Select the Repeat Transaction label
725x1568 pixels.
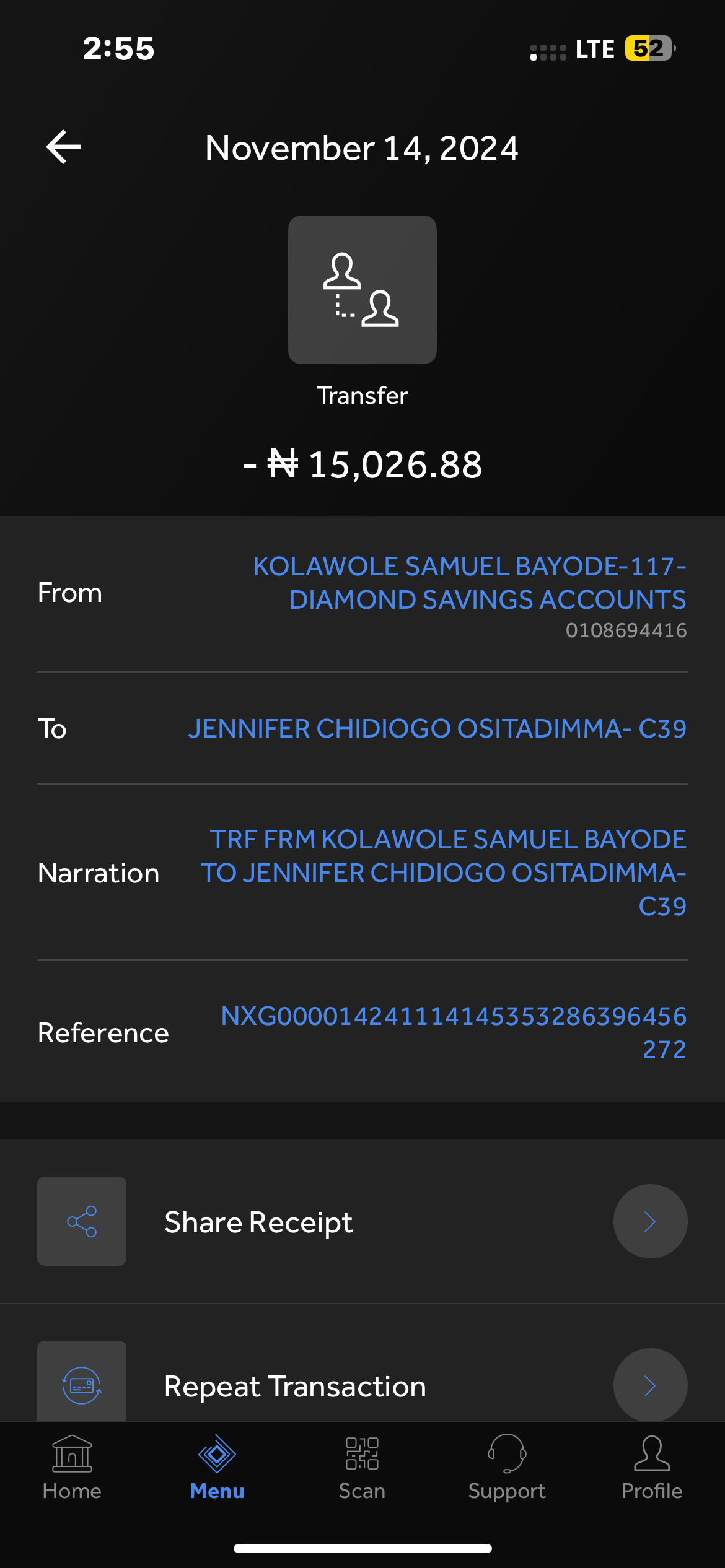[295, 1386]
